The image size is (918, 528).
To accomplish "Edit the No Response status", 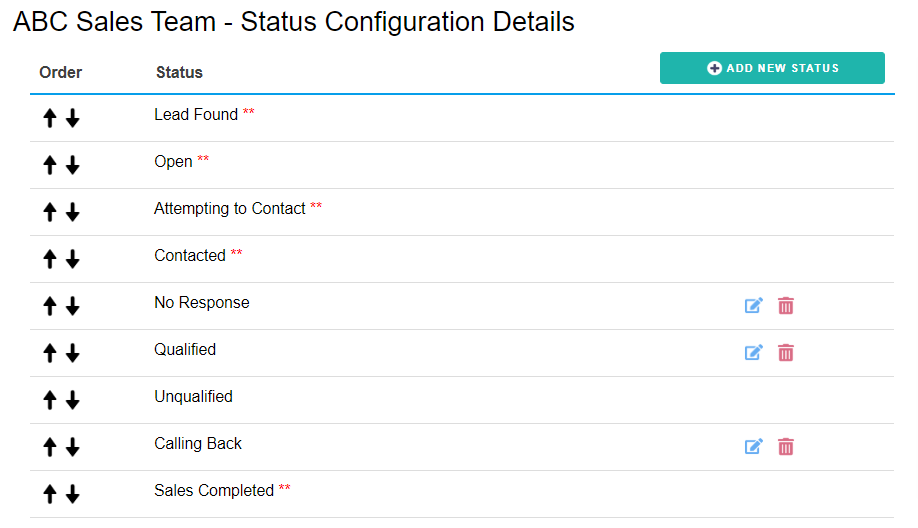I will pyautogui.click(x=753, y=306).
